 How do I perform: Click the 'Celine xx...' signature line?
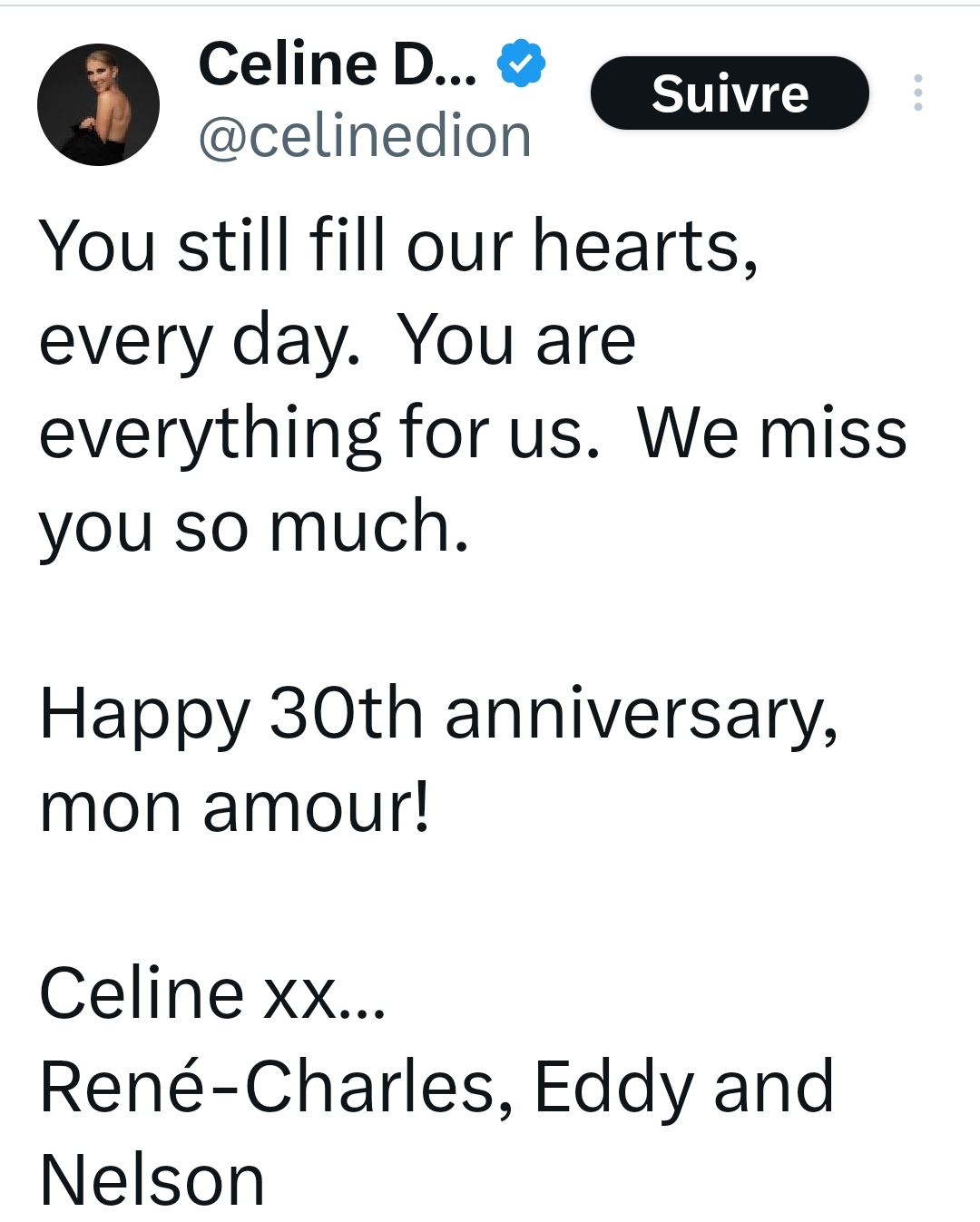click(212, 992)
